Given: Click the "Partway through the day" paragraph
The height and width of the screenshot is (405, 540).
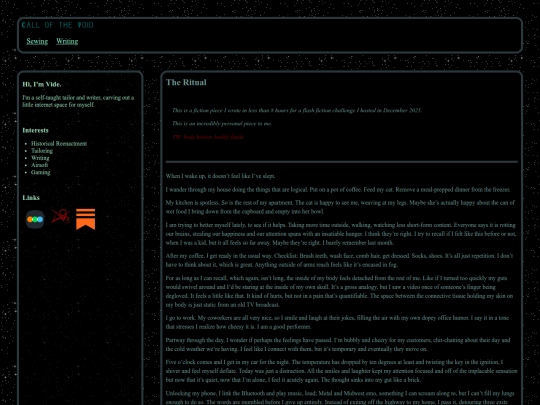Looking at the screenshot, I should (x=338, y=344).
